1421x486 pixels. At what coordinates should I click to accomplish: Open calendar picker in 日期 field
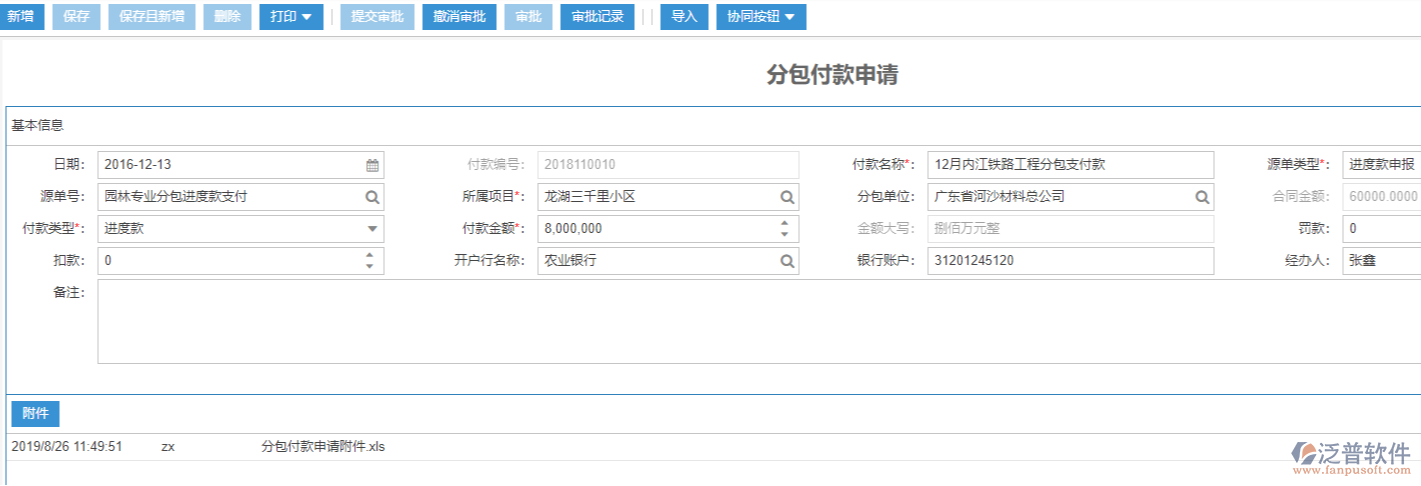pos(372,165)
